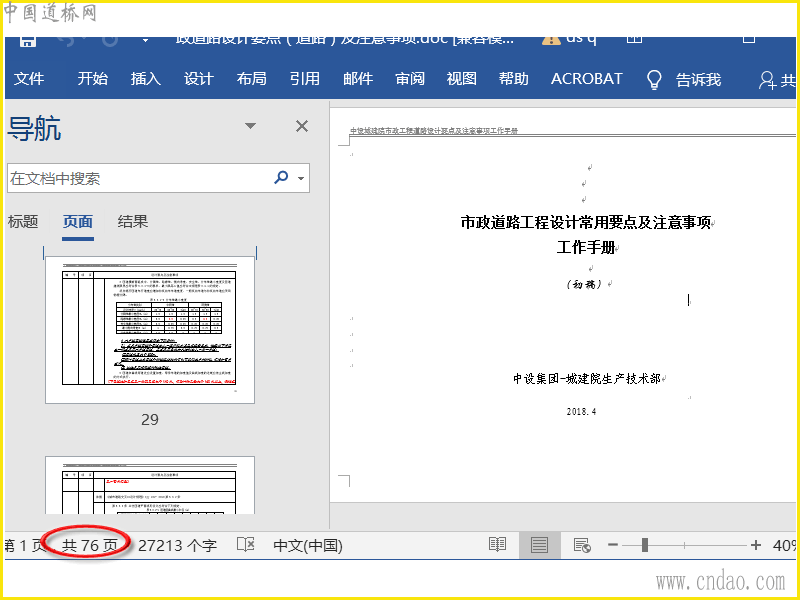Open the Quick Access Toolbar customize arrow

(x=145, y=40)
